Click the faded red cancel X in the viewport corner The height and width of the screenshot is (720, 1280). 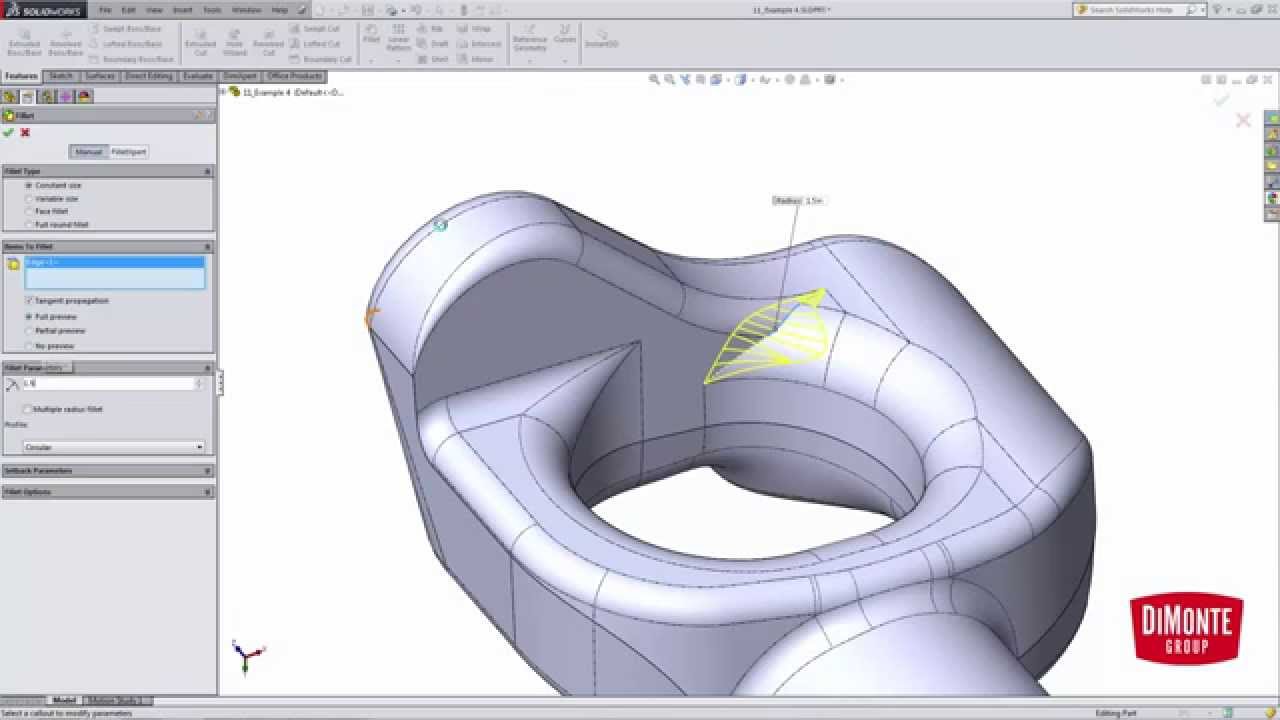[x=1243, y=120]
